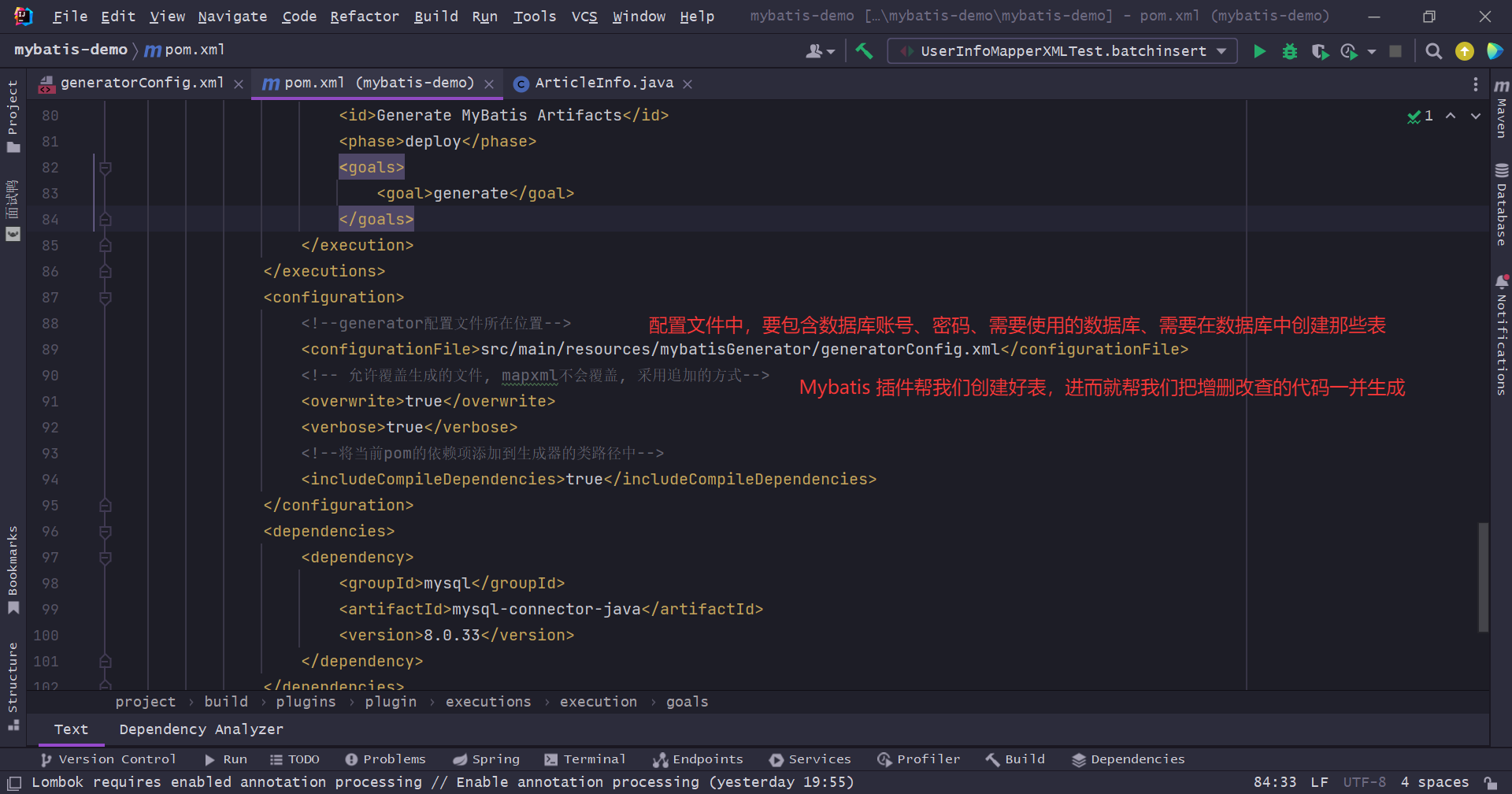Open the Spring tool window
This screenshot has height=794, width=1512.
[x=486, y=759]
